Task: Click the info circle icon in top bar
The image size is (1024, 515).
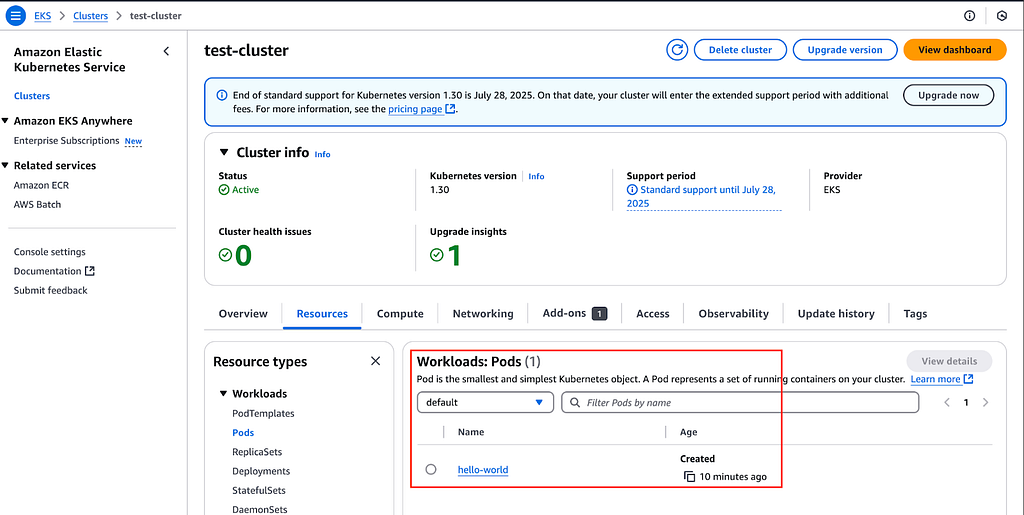Action: 970,16
